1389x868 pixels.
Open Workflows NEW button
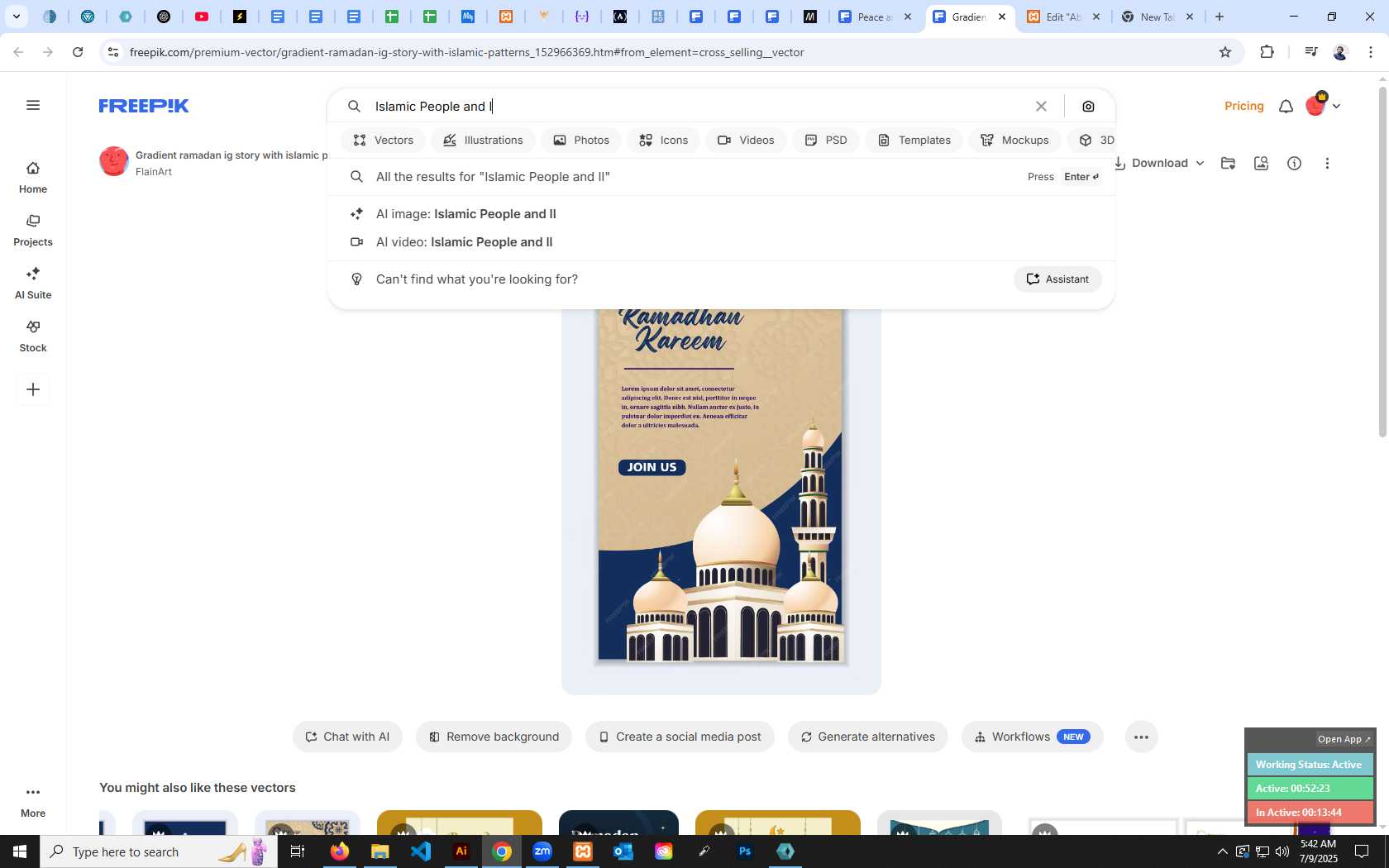(1032, 737)
